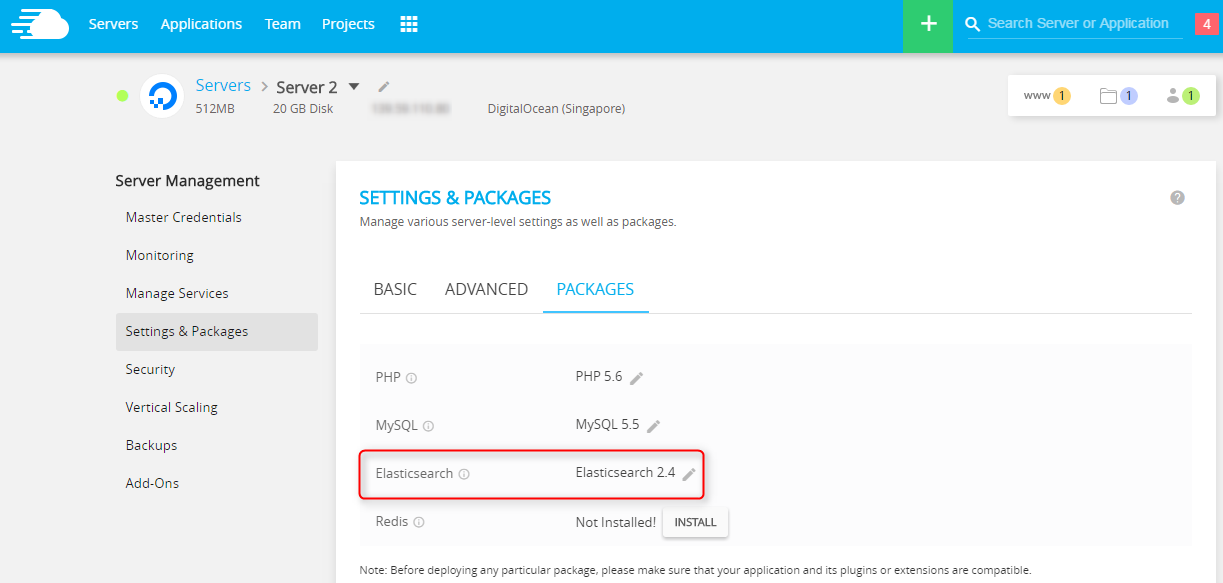
Task: Open Applications in the top menu
Action: [x=201, y=24]
